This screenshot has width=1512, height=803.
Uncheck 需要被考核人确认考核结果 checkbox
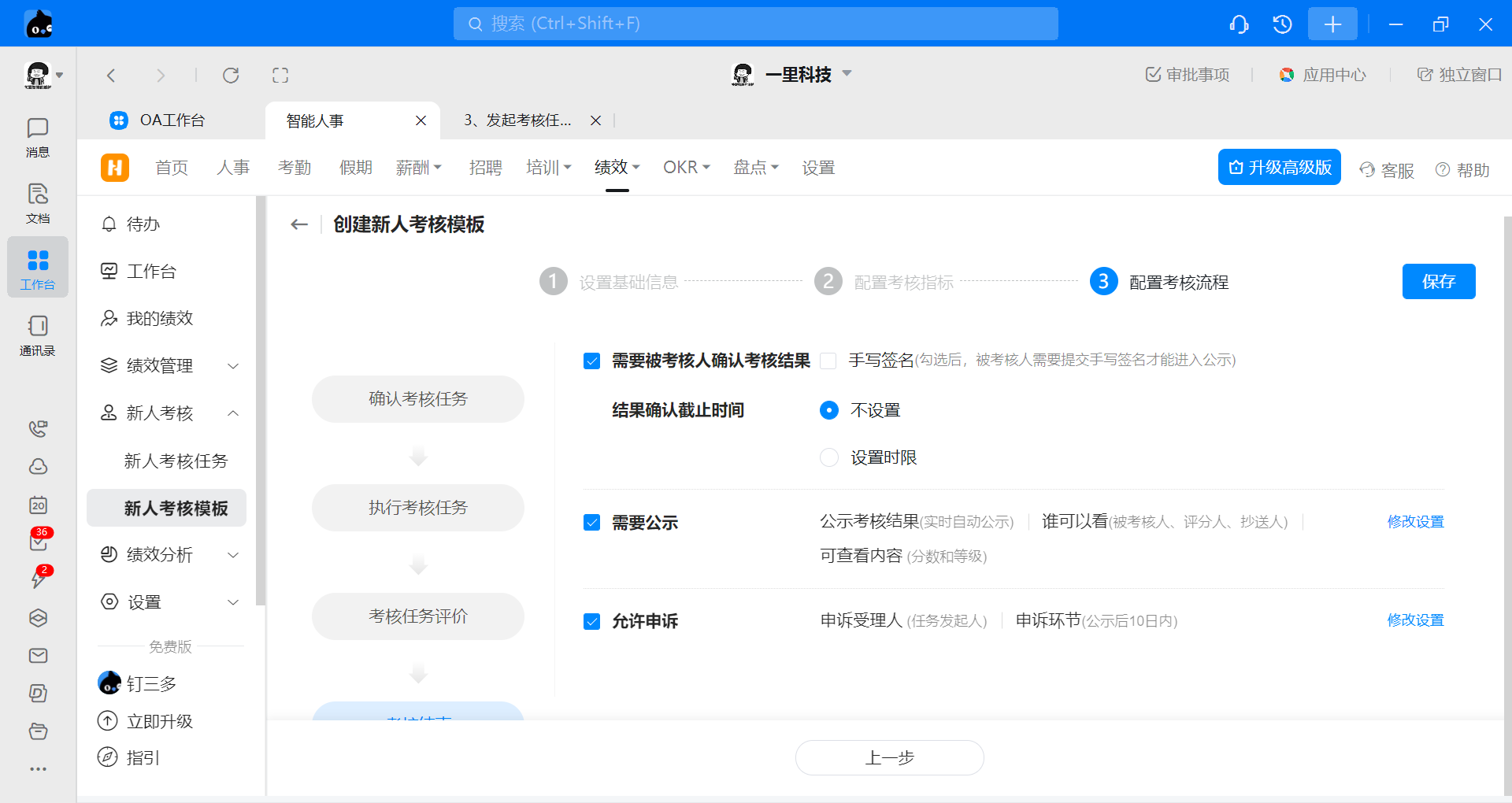pyautogui.click(x=592, y=361)
